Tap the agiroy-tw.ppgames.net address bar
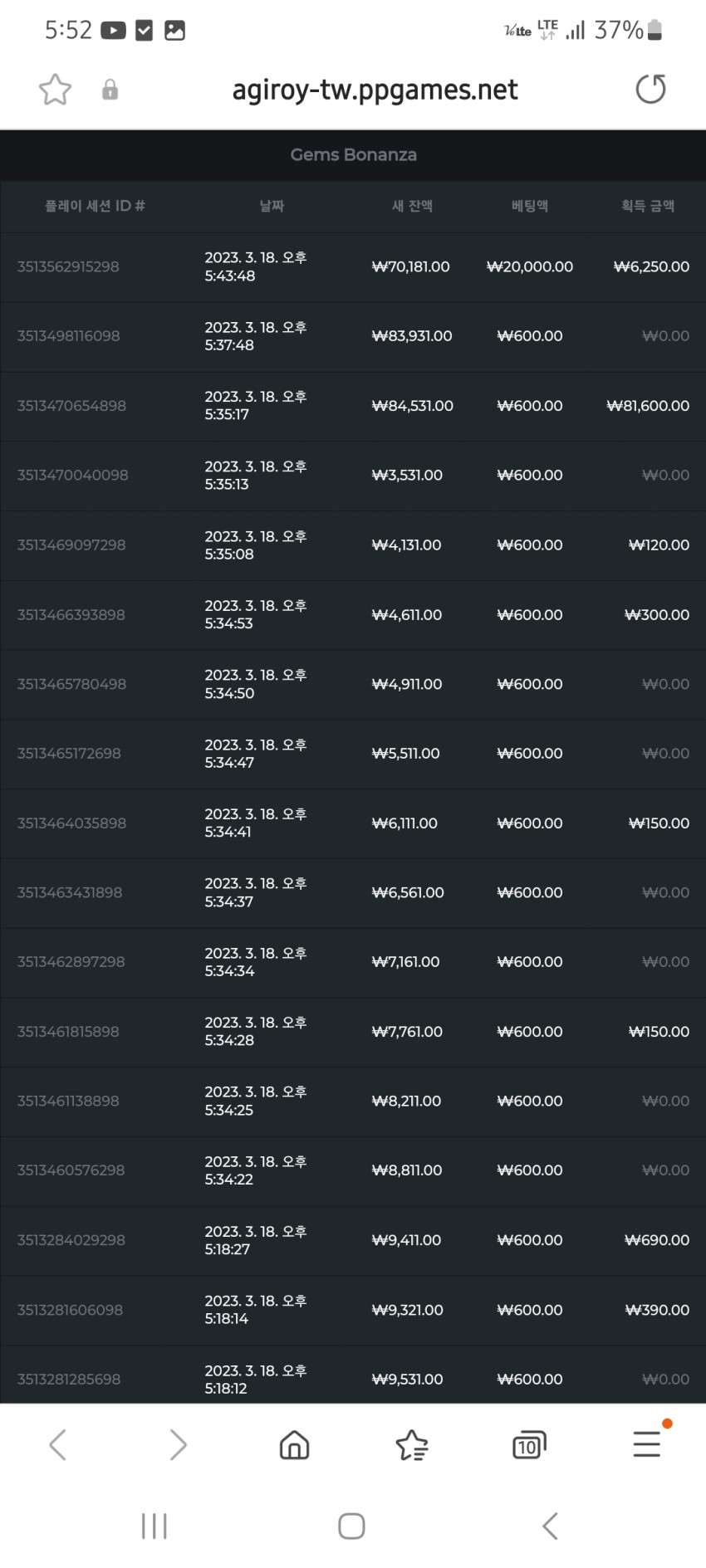The width and height of the screenshot is (706, 1568). [375, 90]
